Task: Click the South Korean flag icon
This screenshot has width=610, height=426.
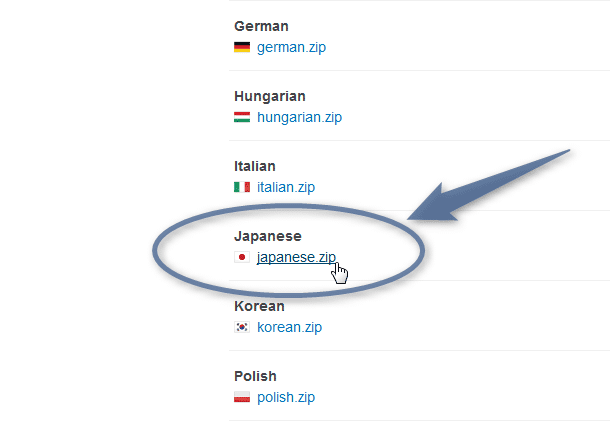Action: pos(242,327)
